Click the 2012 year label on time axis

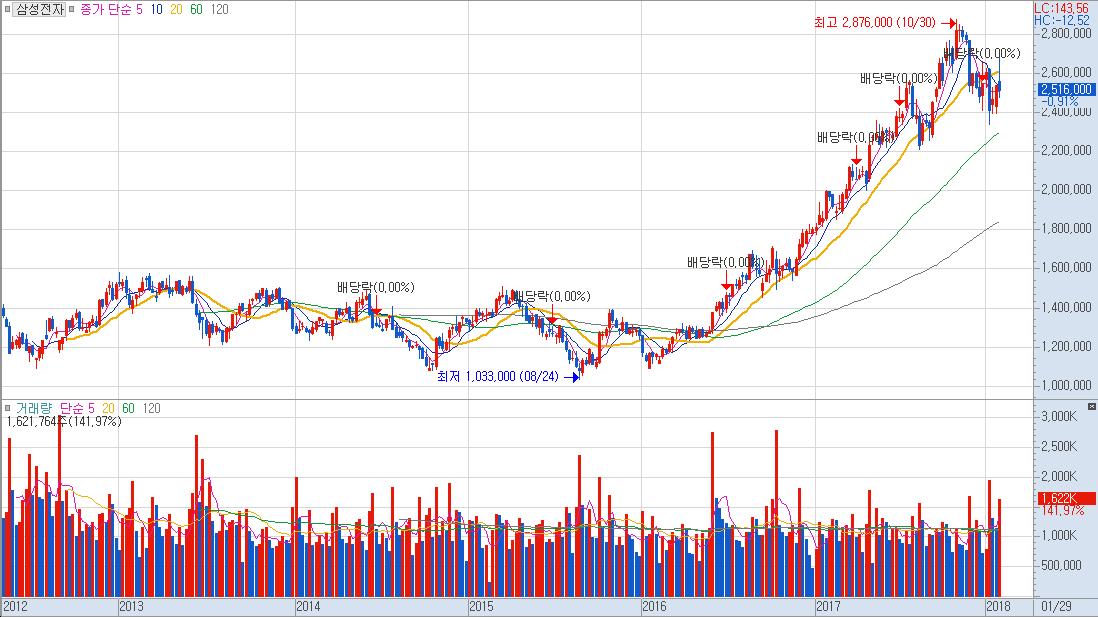tap(15, 606)
